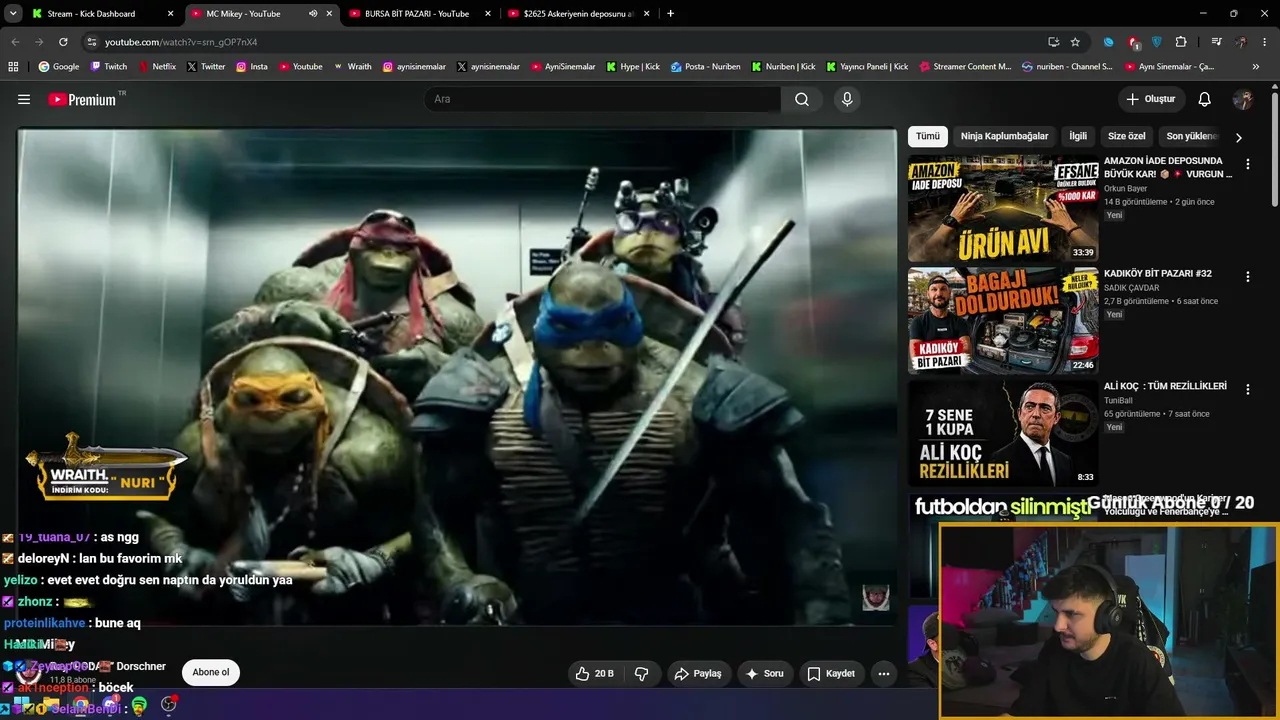Screen dimensions: 1280x720
Task: Play the AMAZON İADE DEPOSU thumbnail
Action: point(1003,208)
